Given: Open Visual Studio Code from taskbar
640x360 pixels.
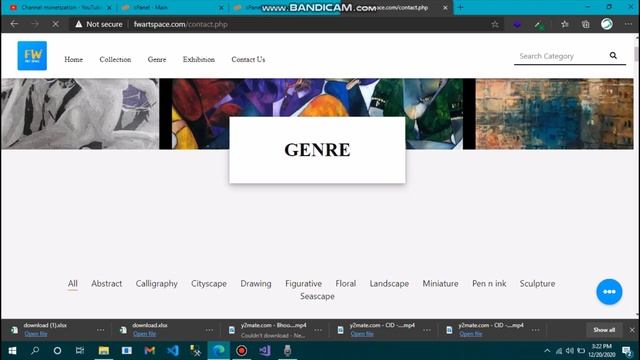Looking at the screenshot, I should (x=173, y=351).
